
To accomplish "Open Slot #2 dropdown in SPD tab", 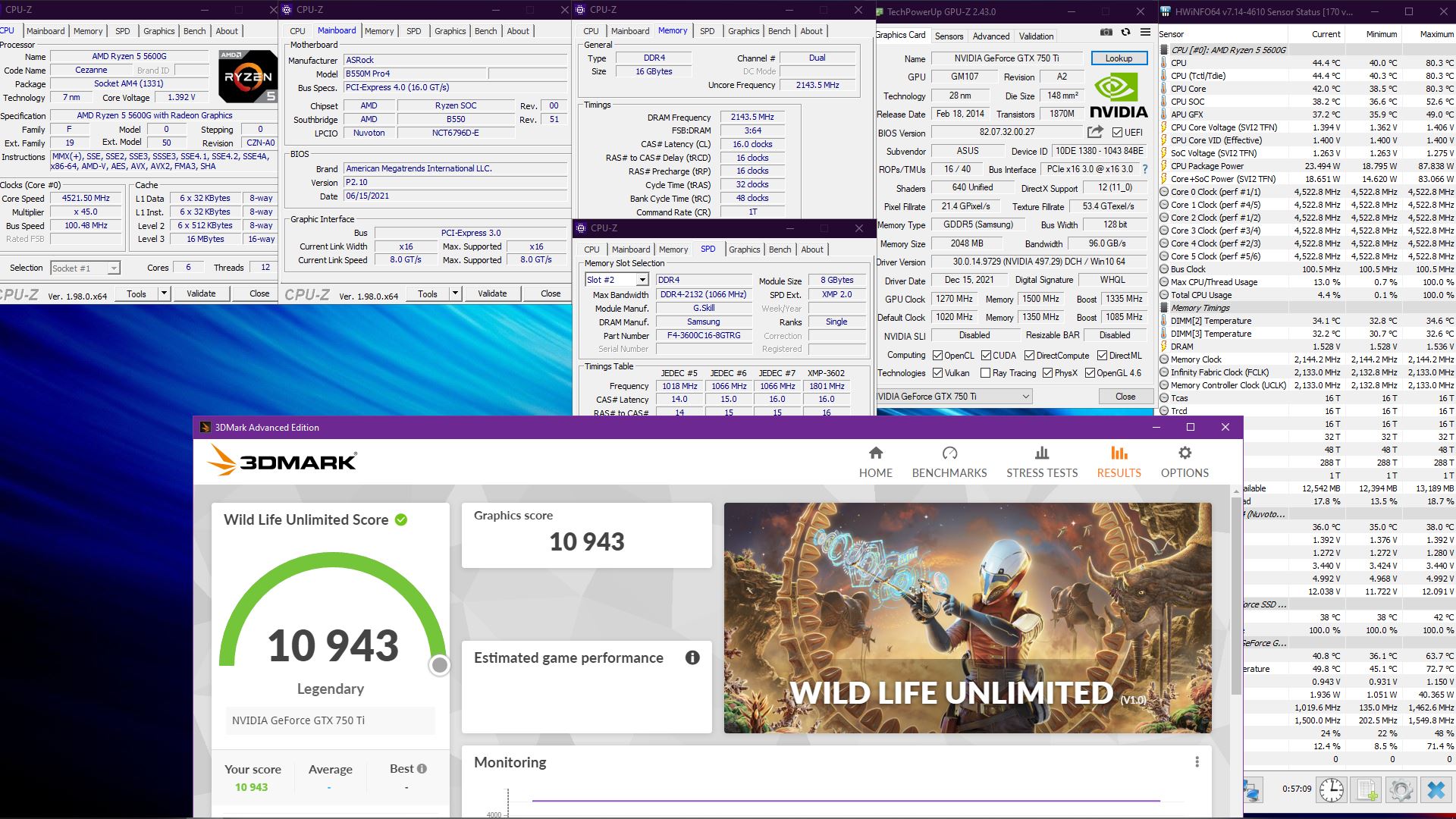I will [642, 280].
